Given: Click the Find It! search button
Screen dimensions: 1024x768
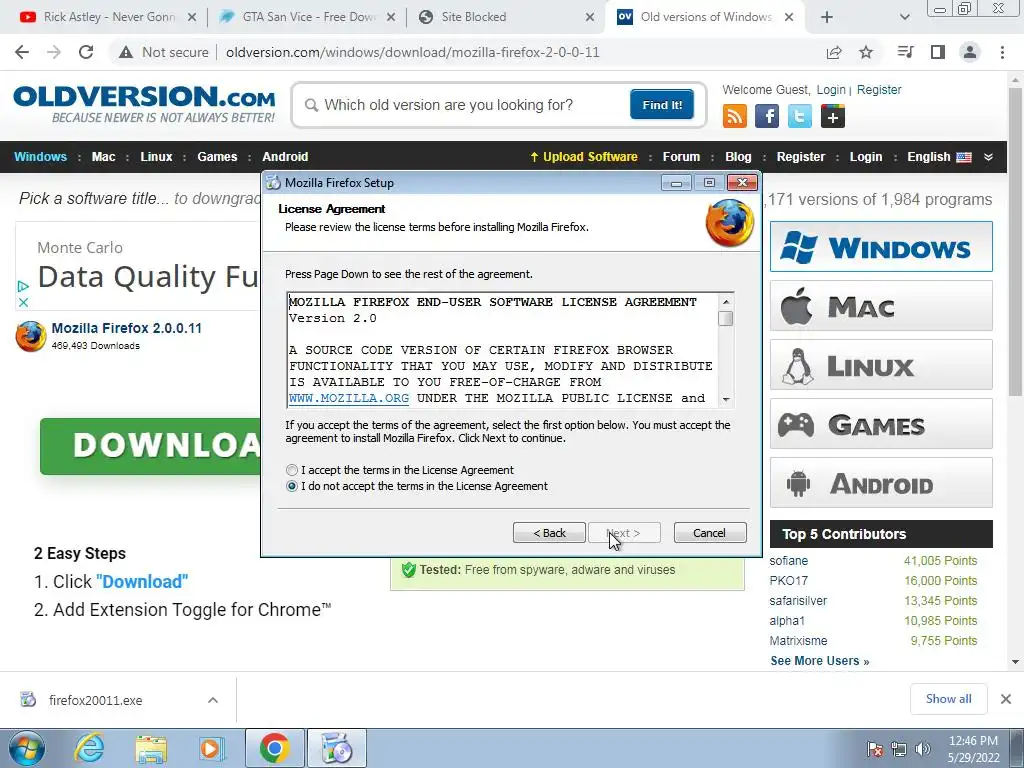Looking at the screenshot, I should point(662,104).
